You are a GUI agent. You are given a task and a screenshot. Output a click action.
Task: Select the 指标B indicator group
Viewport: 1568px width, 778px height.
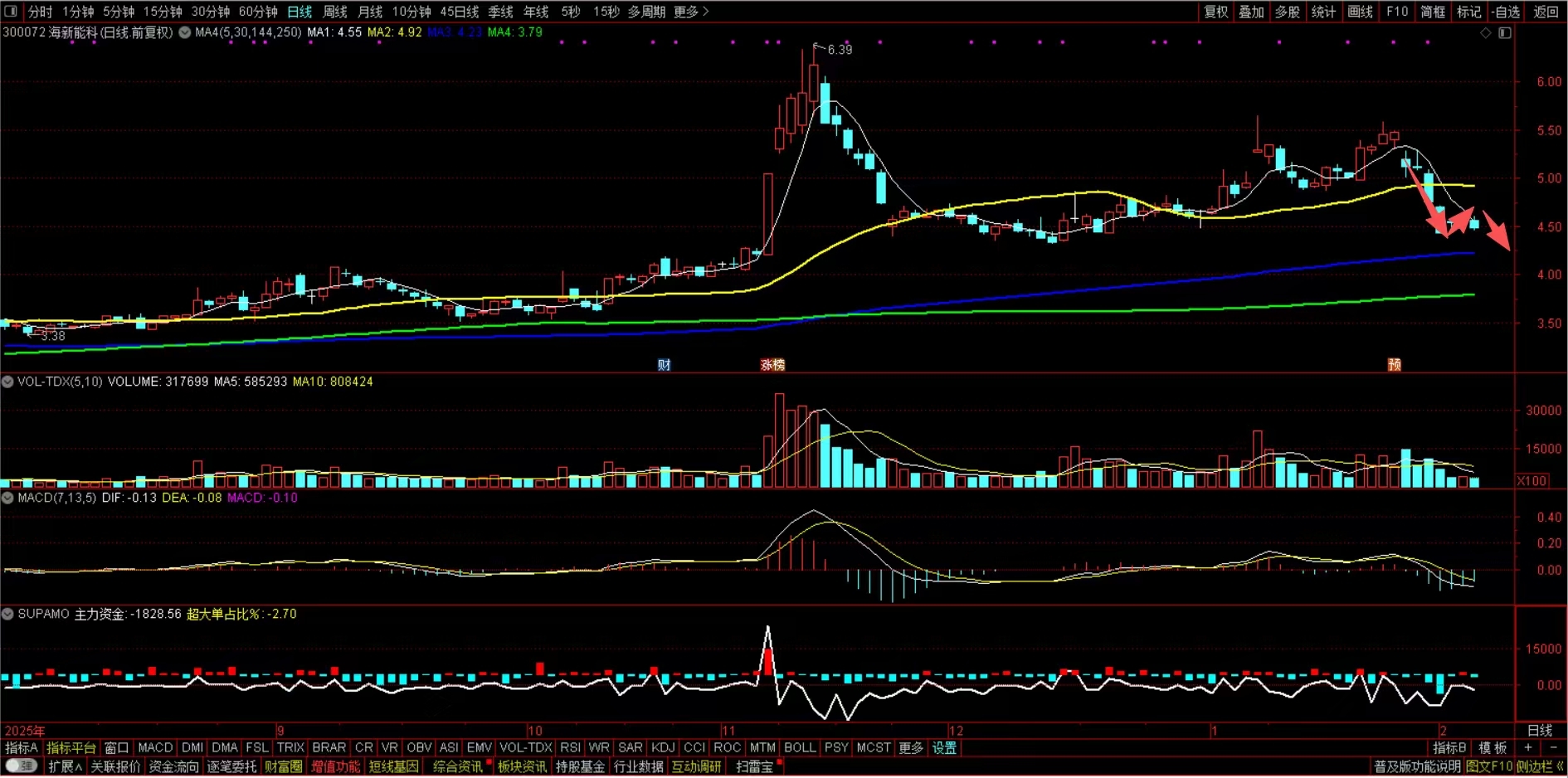pos(1449,748)
